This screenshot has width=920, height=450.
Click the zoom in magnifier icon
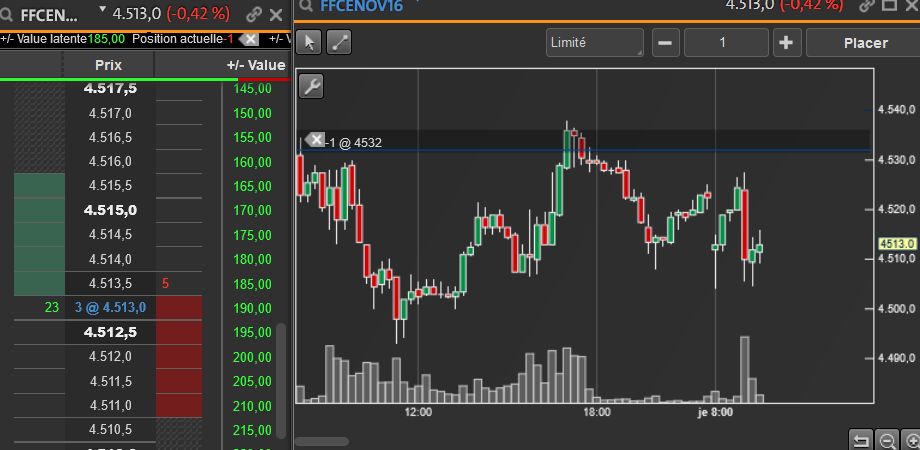(911, 441)
